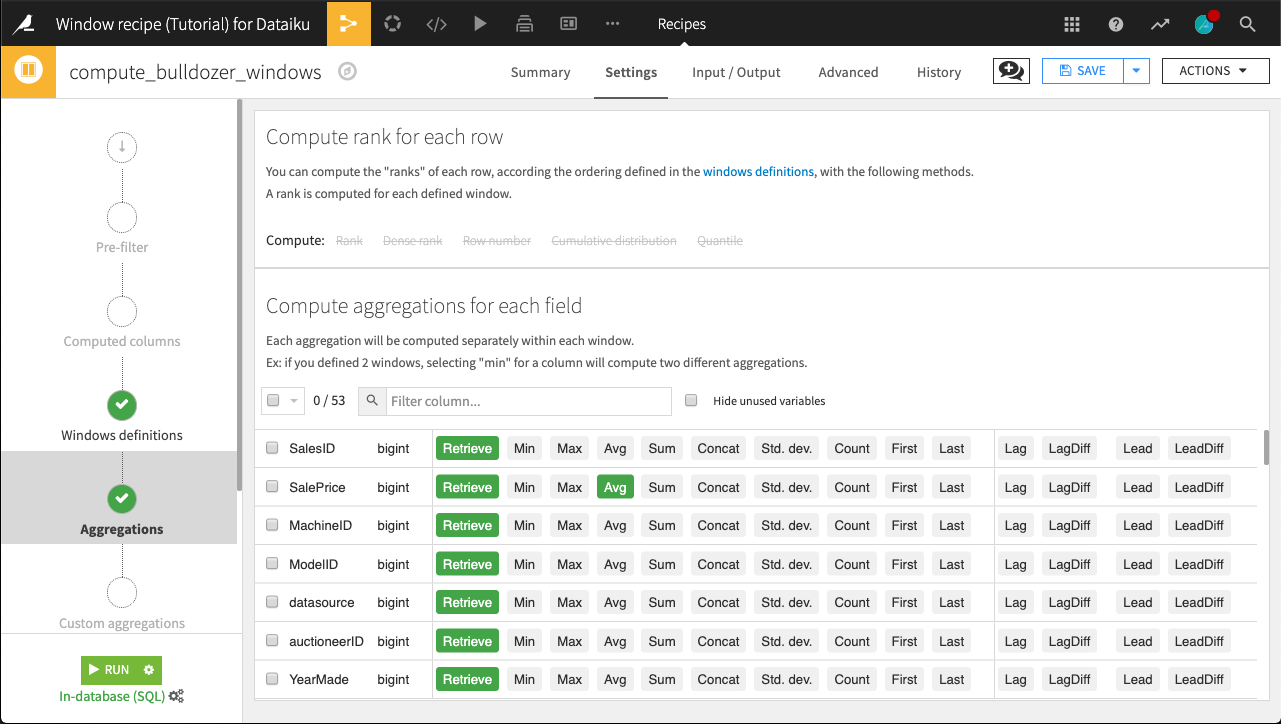Screen dimensions: 1281x724
Task: Click the gear icon on Run button
Action: pos(149,670)
